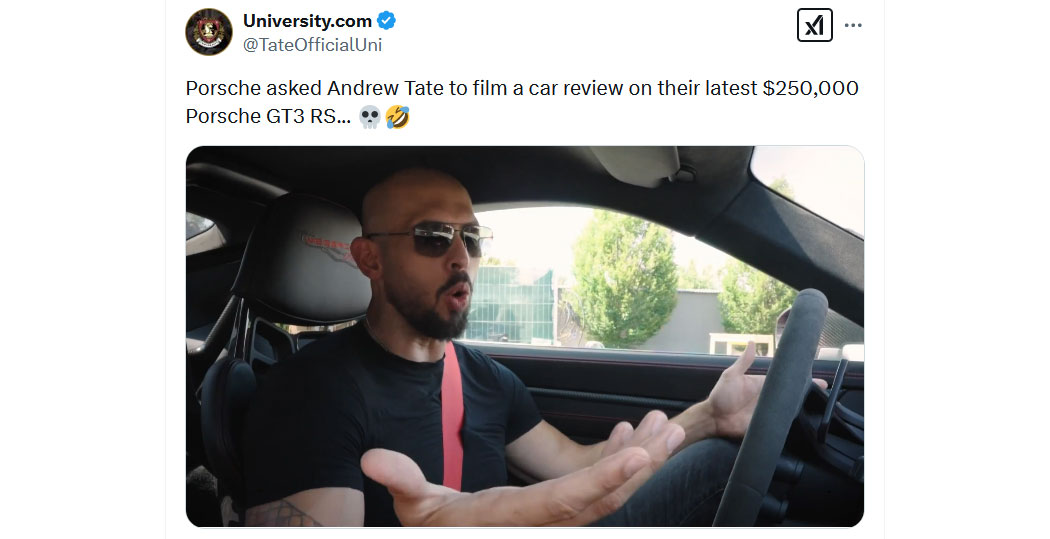This screenshot has width=1050, height=539.
Task: Click the skull emoji in the post
Action: 370,118
